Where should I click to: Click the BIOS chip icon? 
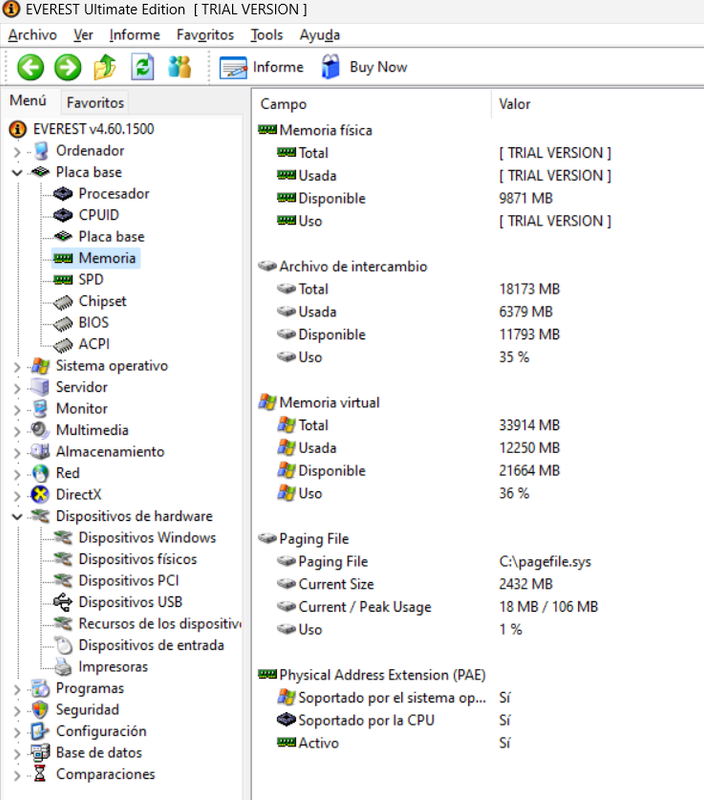click(63, 323)
